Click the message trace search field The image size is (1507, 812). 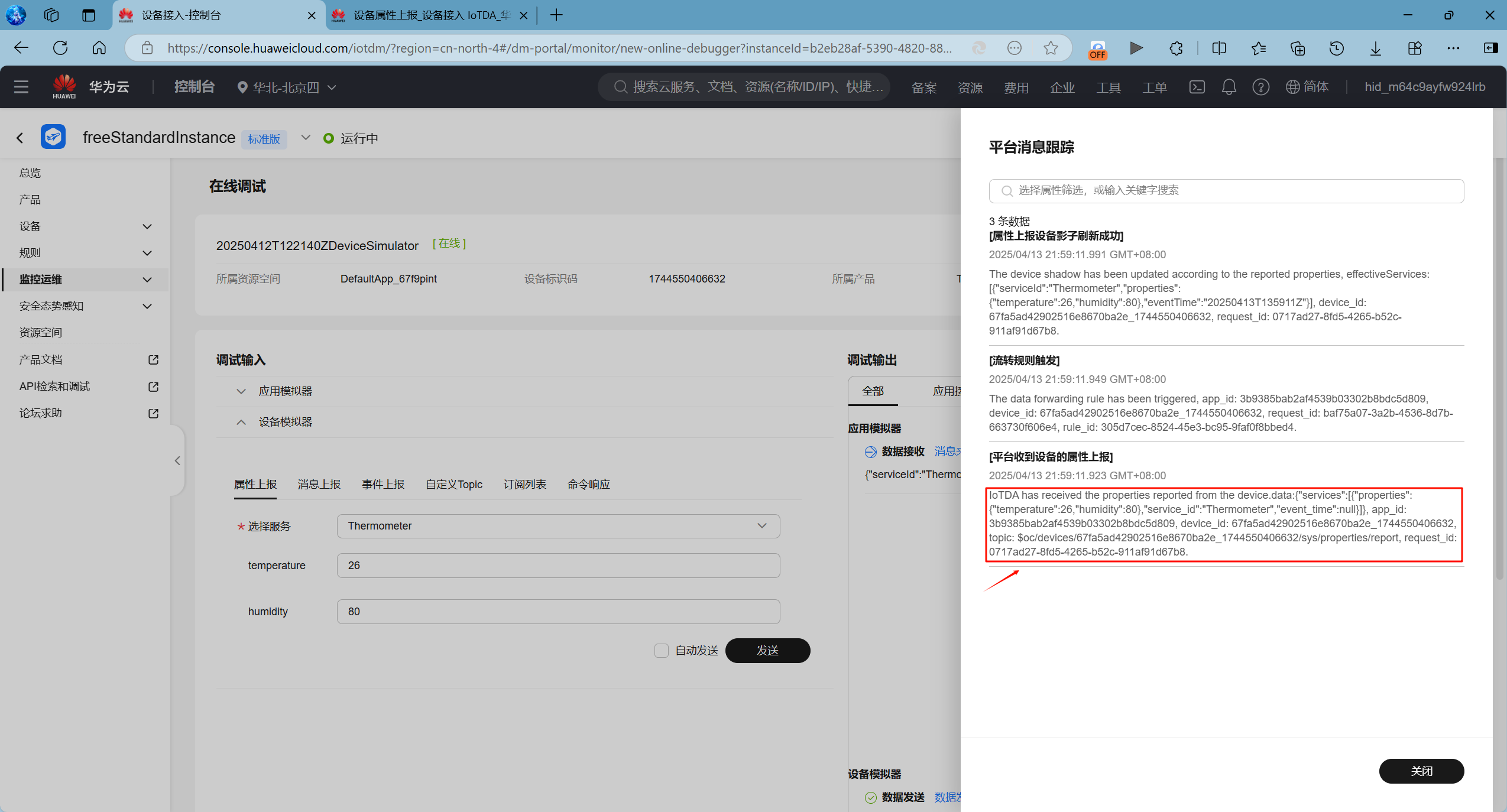click(x=1226, y=191)
